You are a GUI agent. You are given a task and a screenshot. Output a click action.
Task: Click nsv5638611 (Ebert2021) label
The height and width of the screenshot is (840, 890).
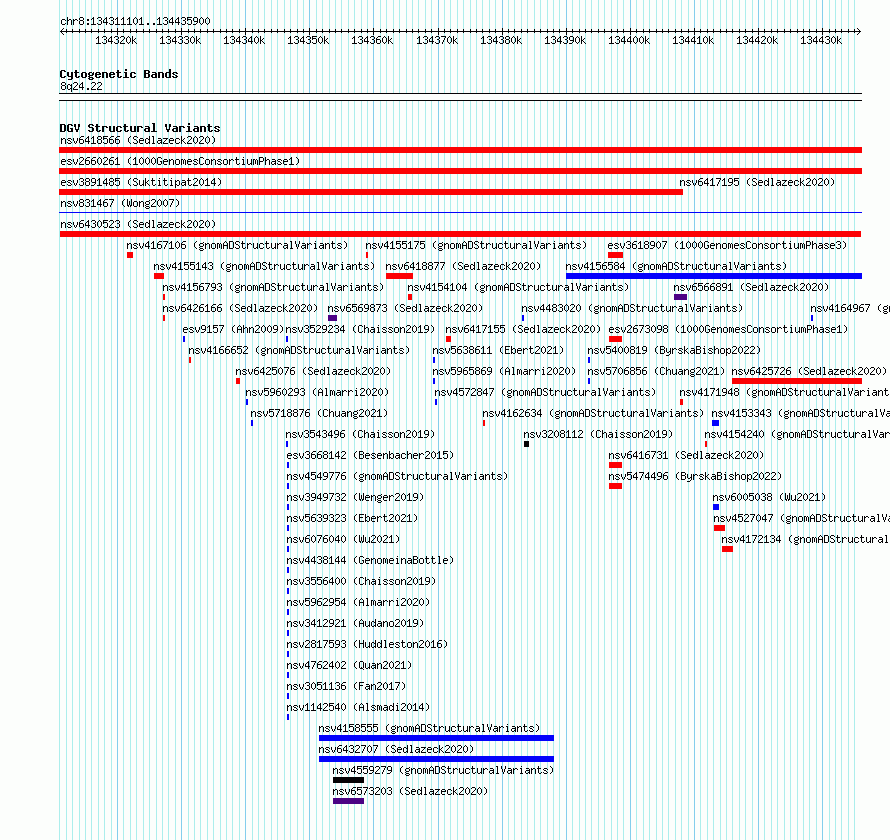pos(498,350)
